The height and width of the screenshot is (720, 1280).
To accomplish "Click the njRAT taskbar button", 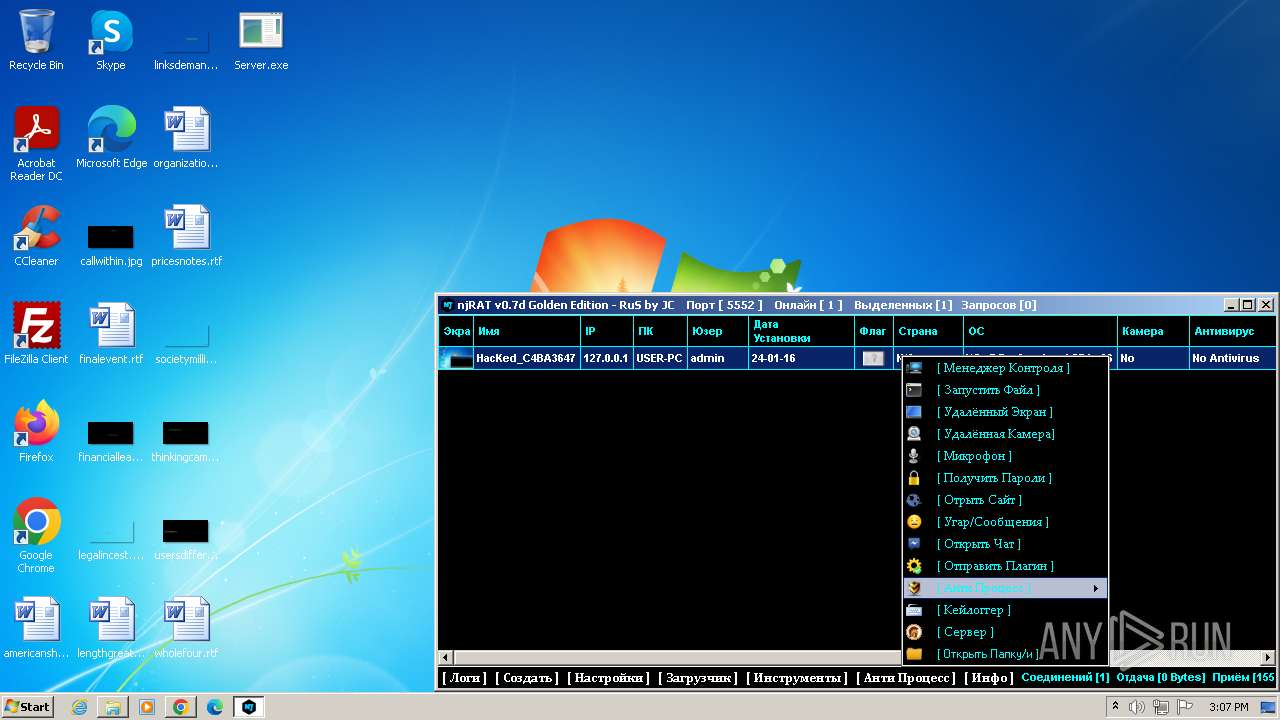I will pos(249,707).
